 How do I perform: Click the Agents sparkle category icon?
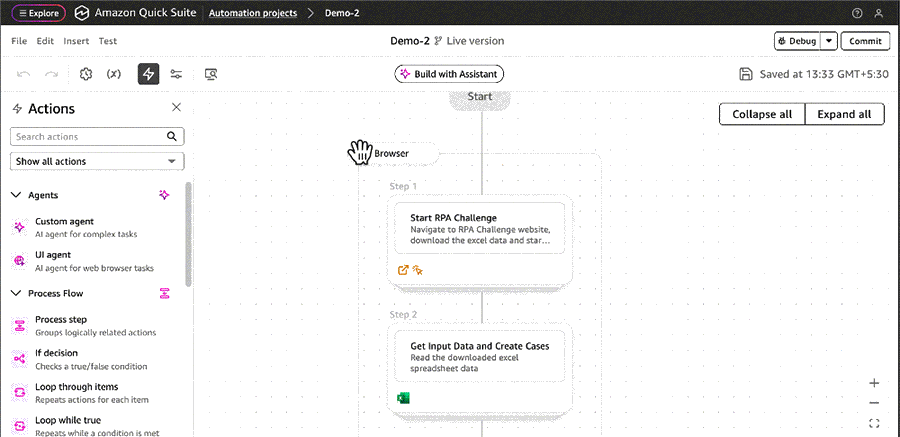point(164,195)
